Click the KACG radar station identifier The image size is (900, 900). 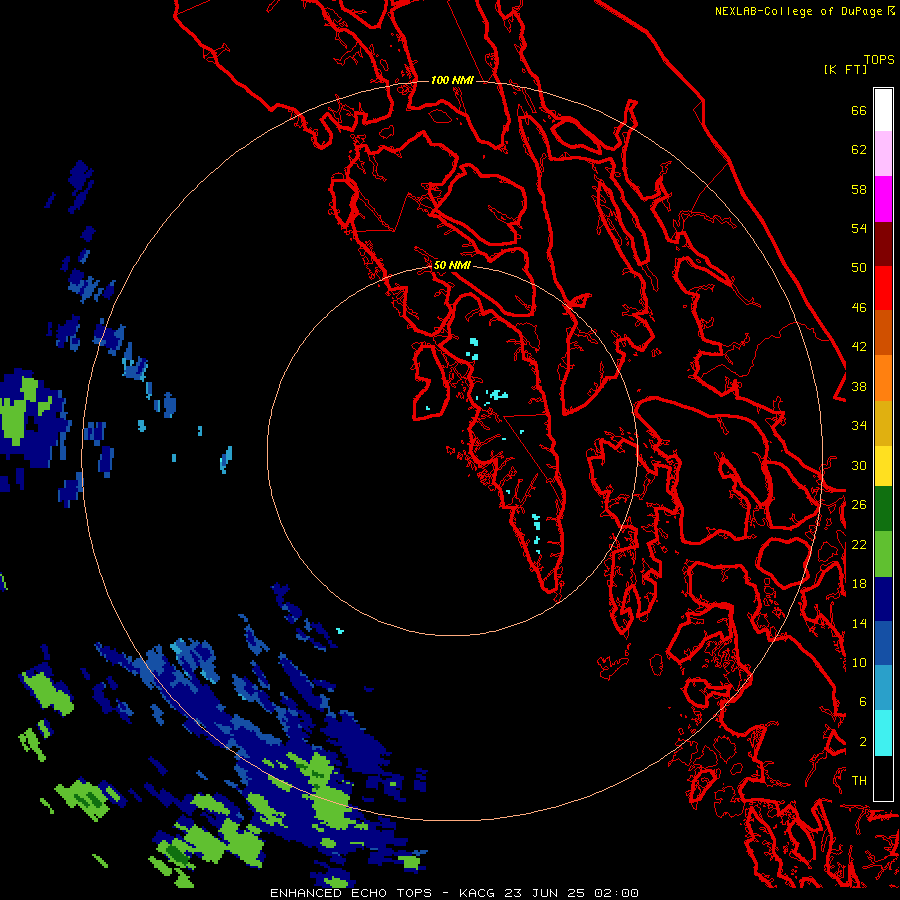pos(479,893)
